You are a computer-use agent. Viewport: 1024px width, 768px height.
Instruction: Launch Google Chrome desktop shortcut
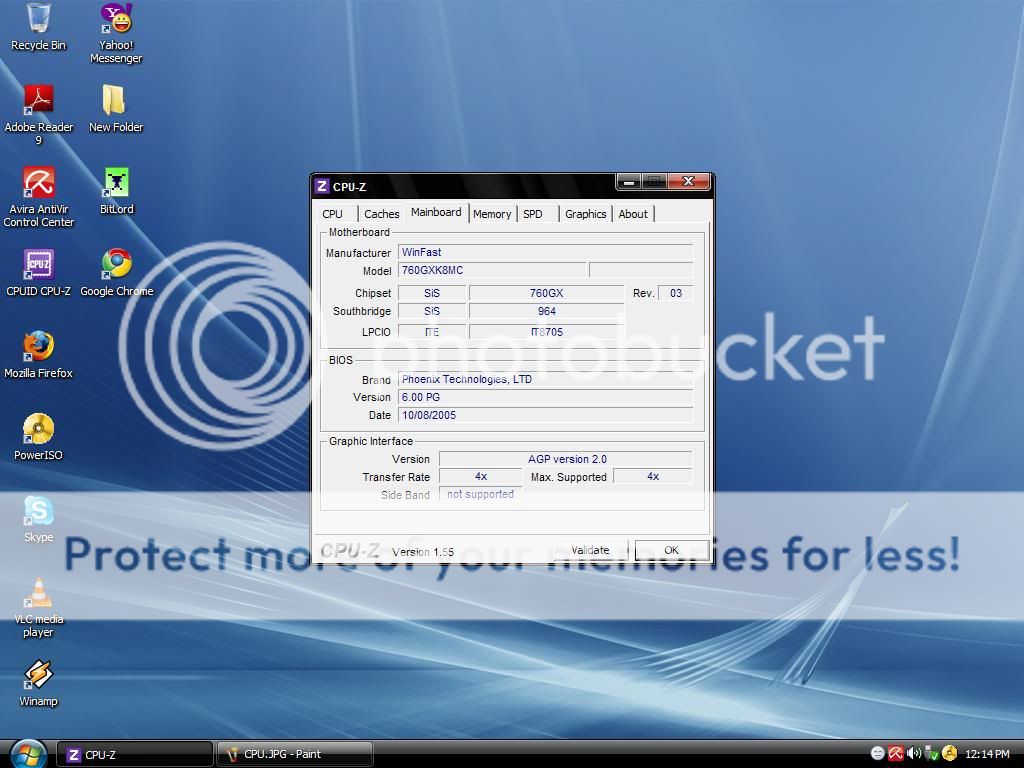pyautogui.click(x=116, y=273)
